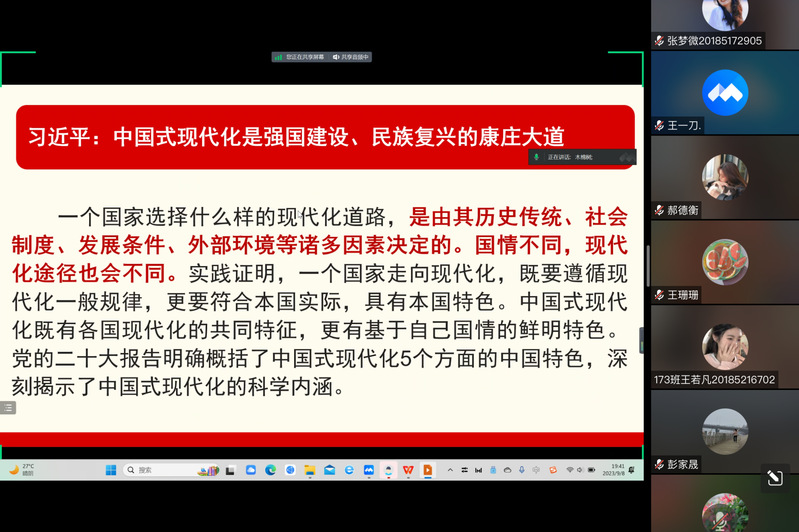Open the Mail app in taskbar

click(329, 470)
